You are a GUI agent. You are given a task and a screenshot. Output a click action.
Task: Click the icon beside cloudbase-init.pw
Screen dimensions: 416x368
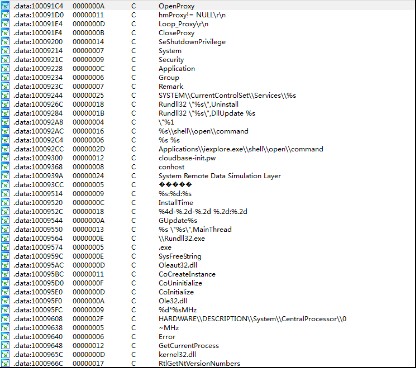pyautogui.click(x=5, y=158)
